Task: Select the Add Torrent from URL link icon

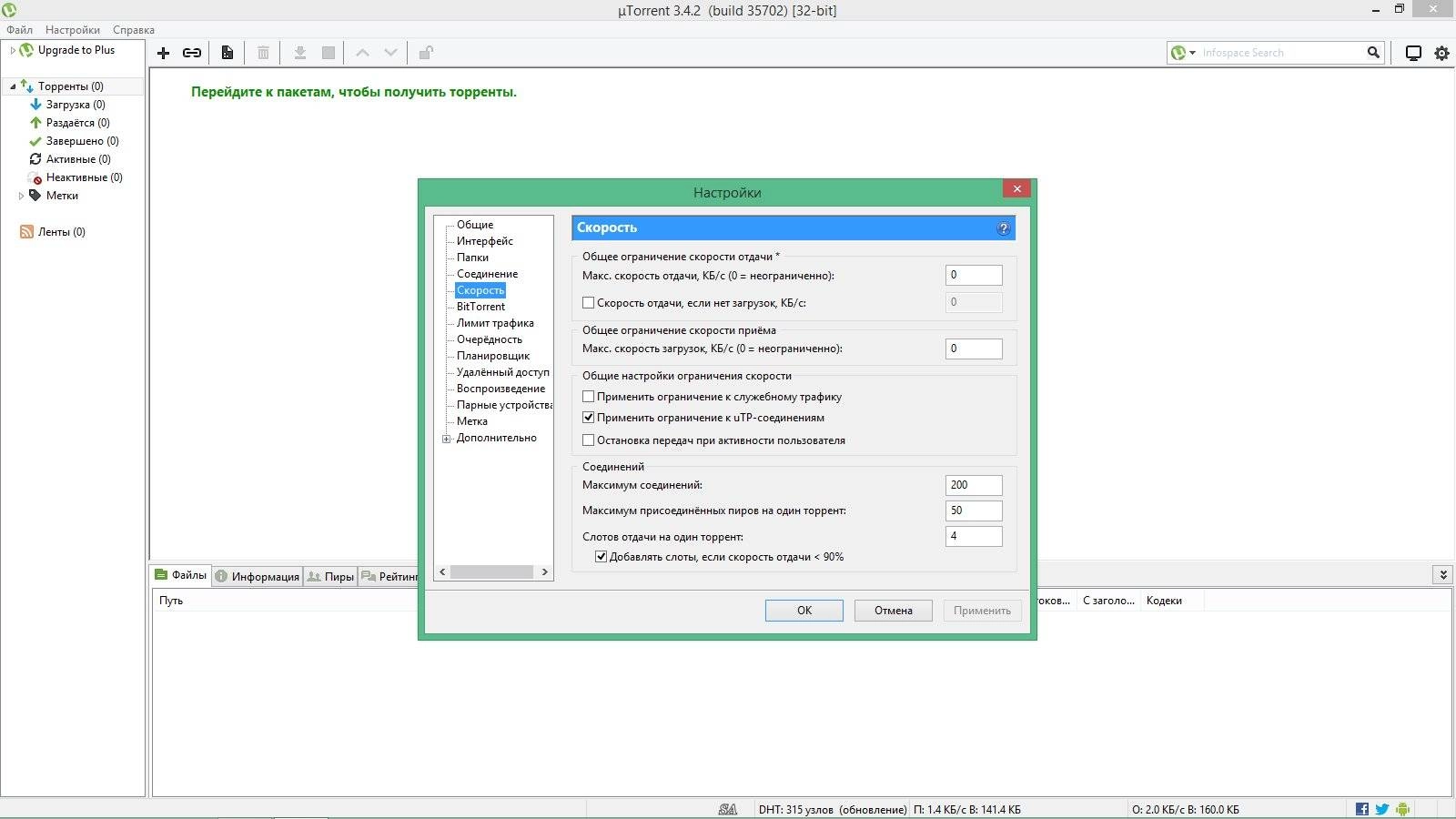Action: pyautogui.click(x=192, y=52)
